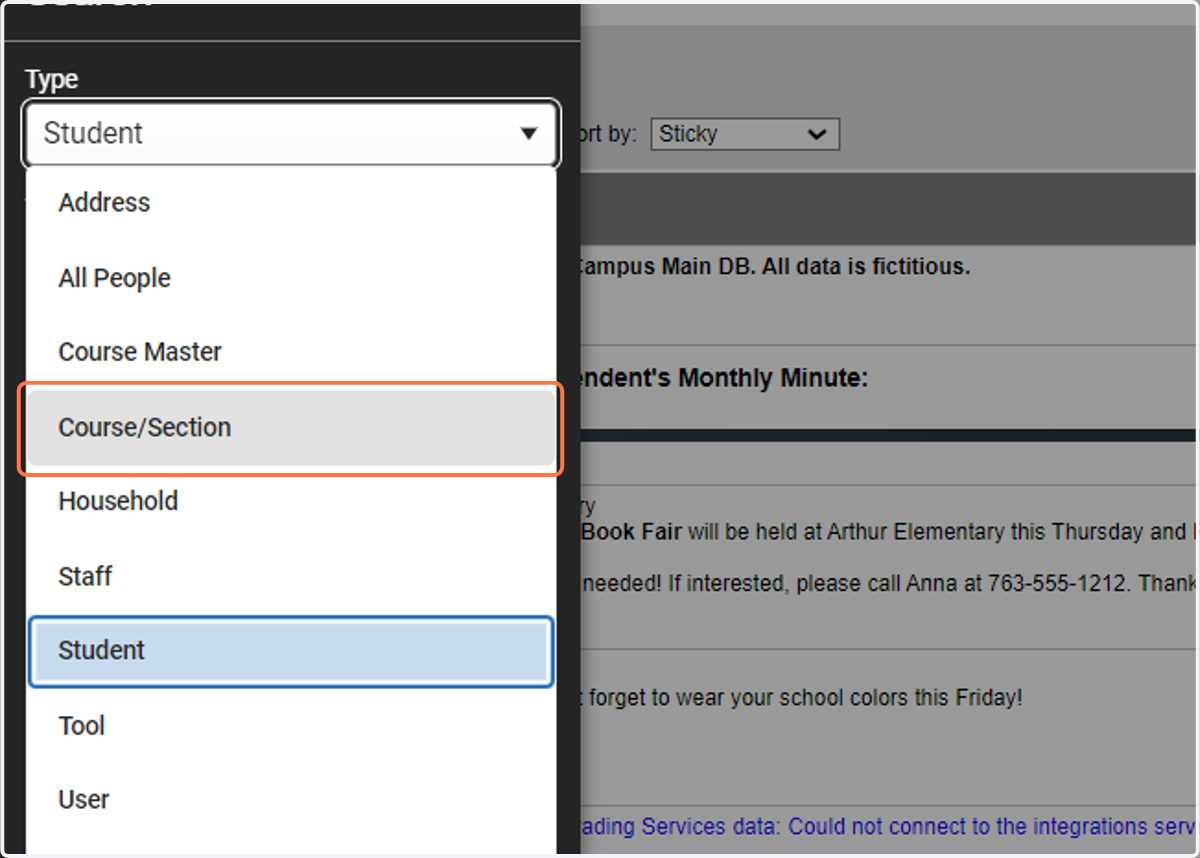Click the integrations connection error message
Screen dimensions: 1200x858
[x=888, y=827]
